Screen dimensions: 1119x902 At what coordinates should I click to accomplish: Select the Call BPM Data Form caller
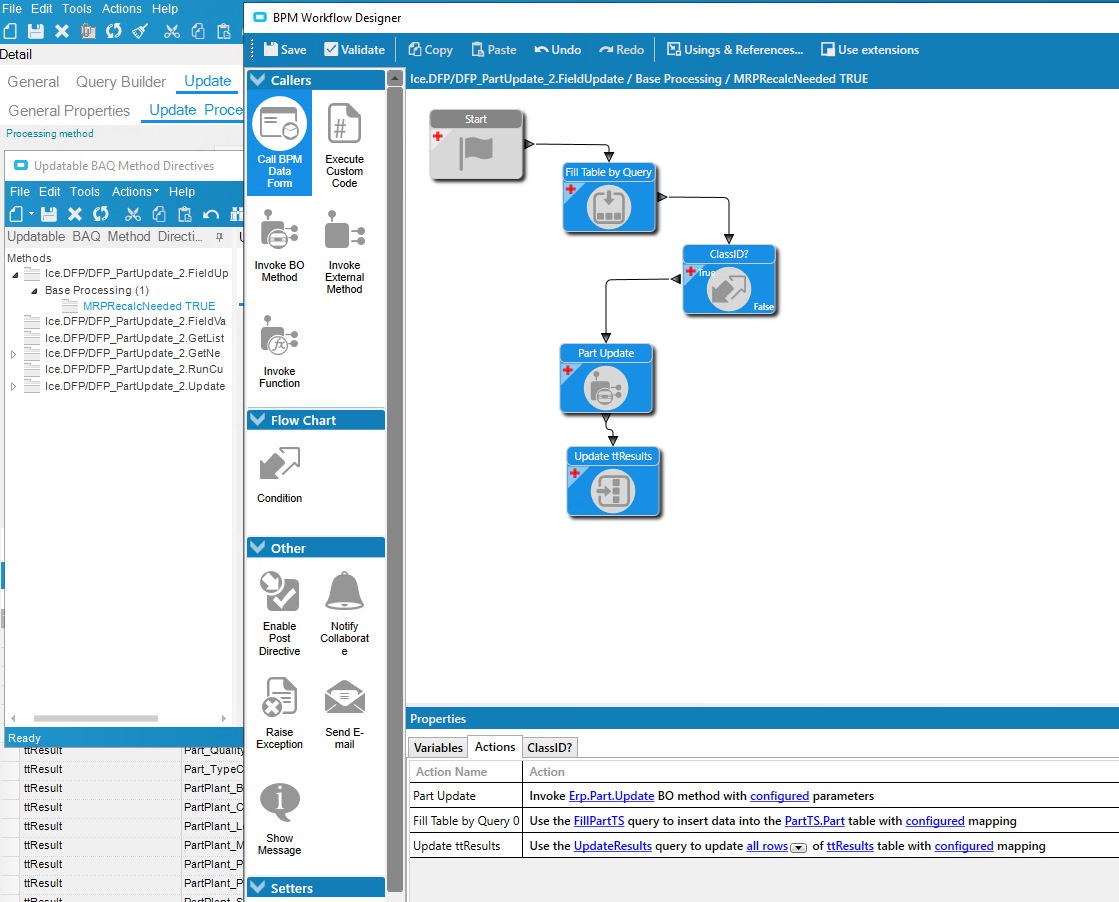point(279,143)
